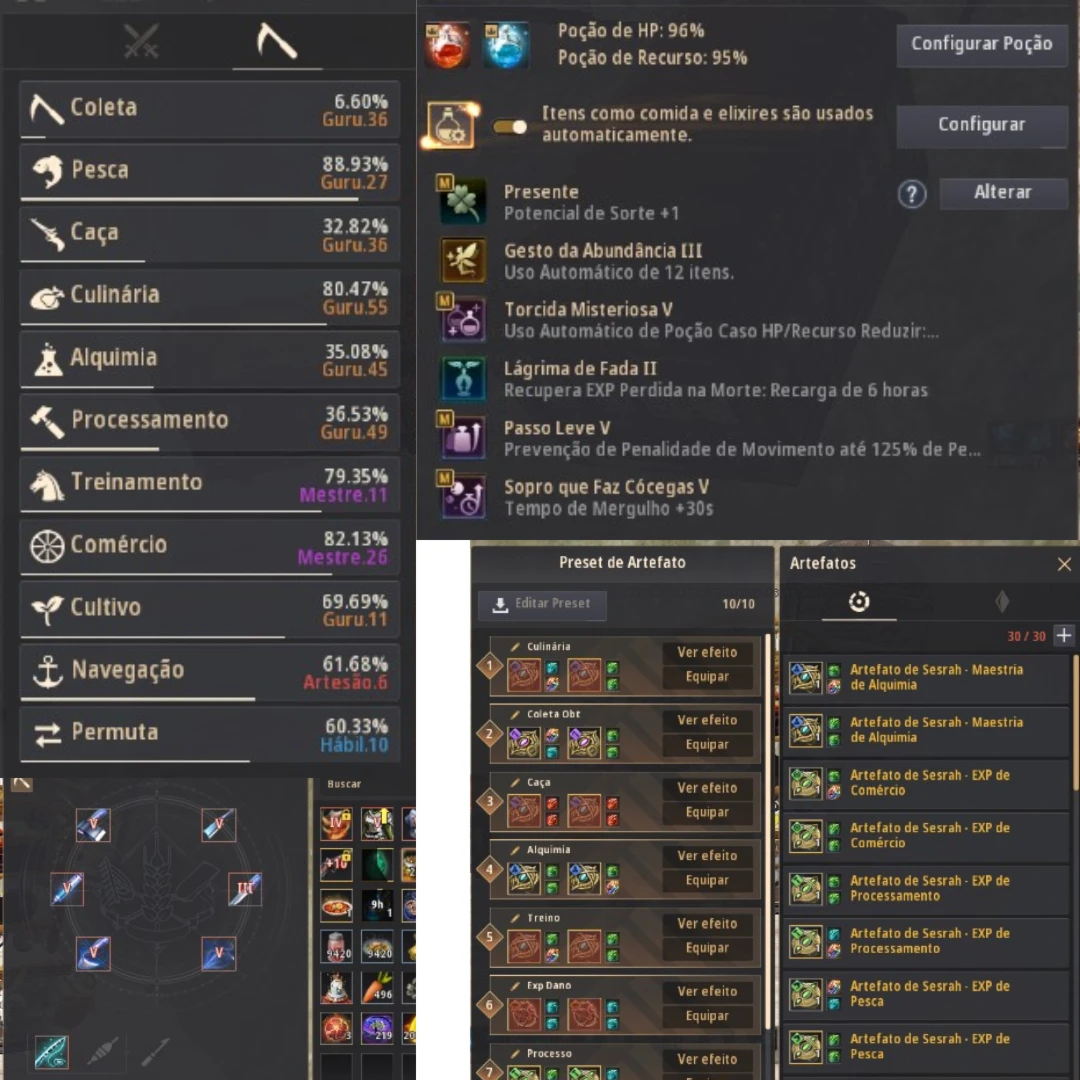This screenshot has height=1080, width=1080.
Task: Open the Editar Preset option
Action: [543, 604]
